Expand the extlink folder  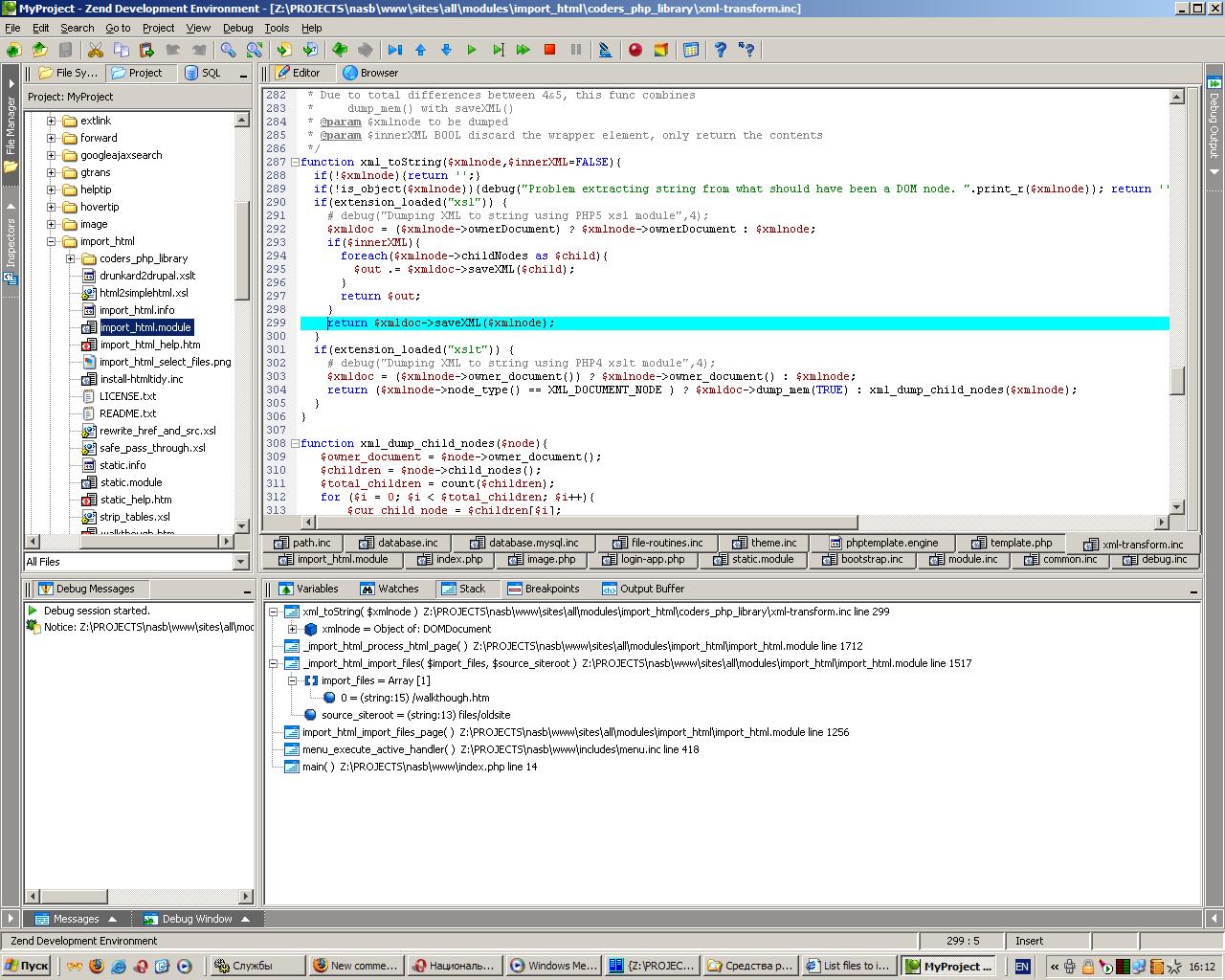tap(52, 121)
